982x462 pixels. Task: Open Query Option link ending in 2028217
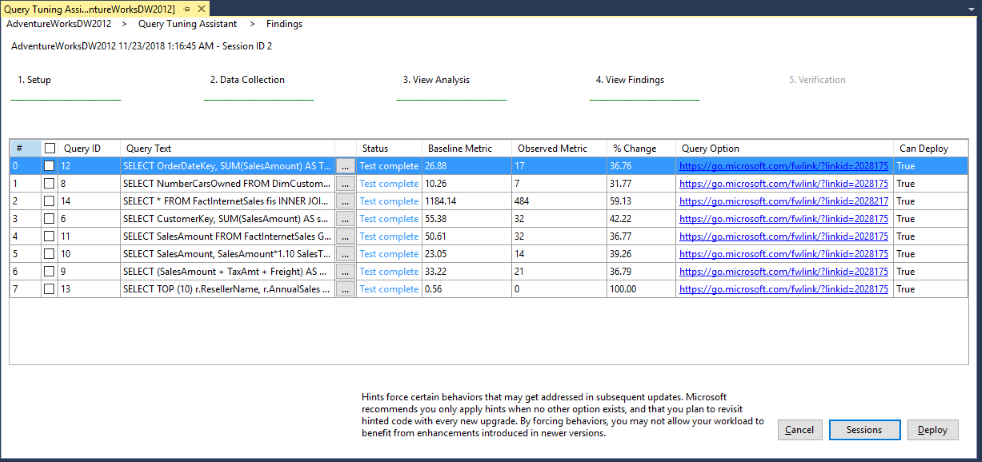(783, 201)
